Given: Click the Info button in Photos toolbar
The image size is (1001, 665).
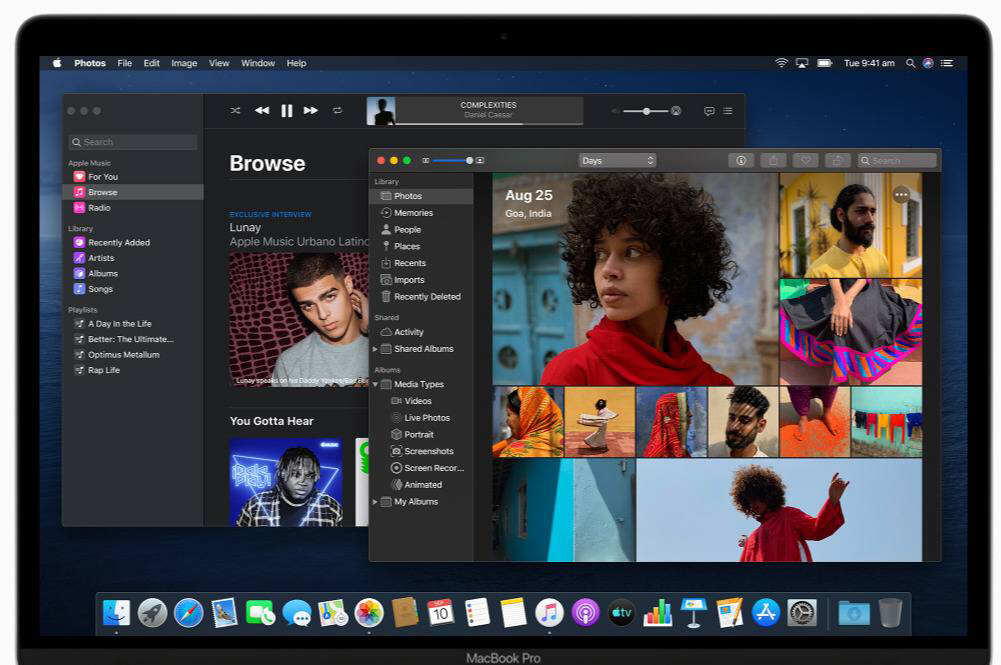Looking at the screenshot, I should point(741,161).
